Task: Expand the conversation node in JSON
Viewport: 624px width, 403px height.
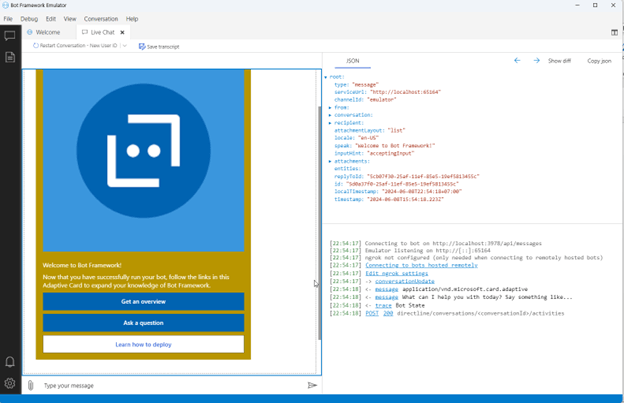Action: pos(330,115)
